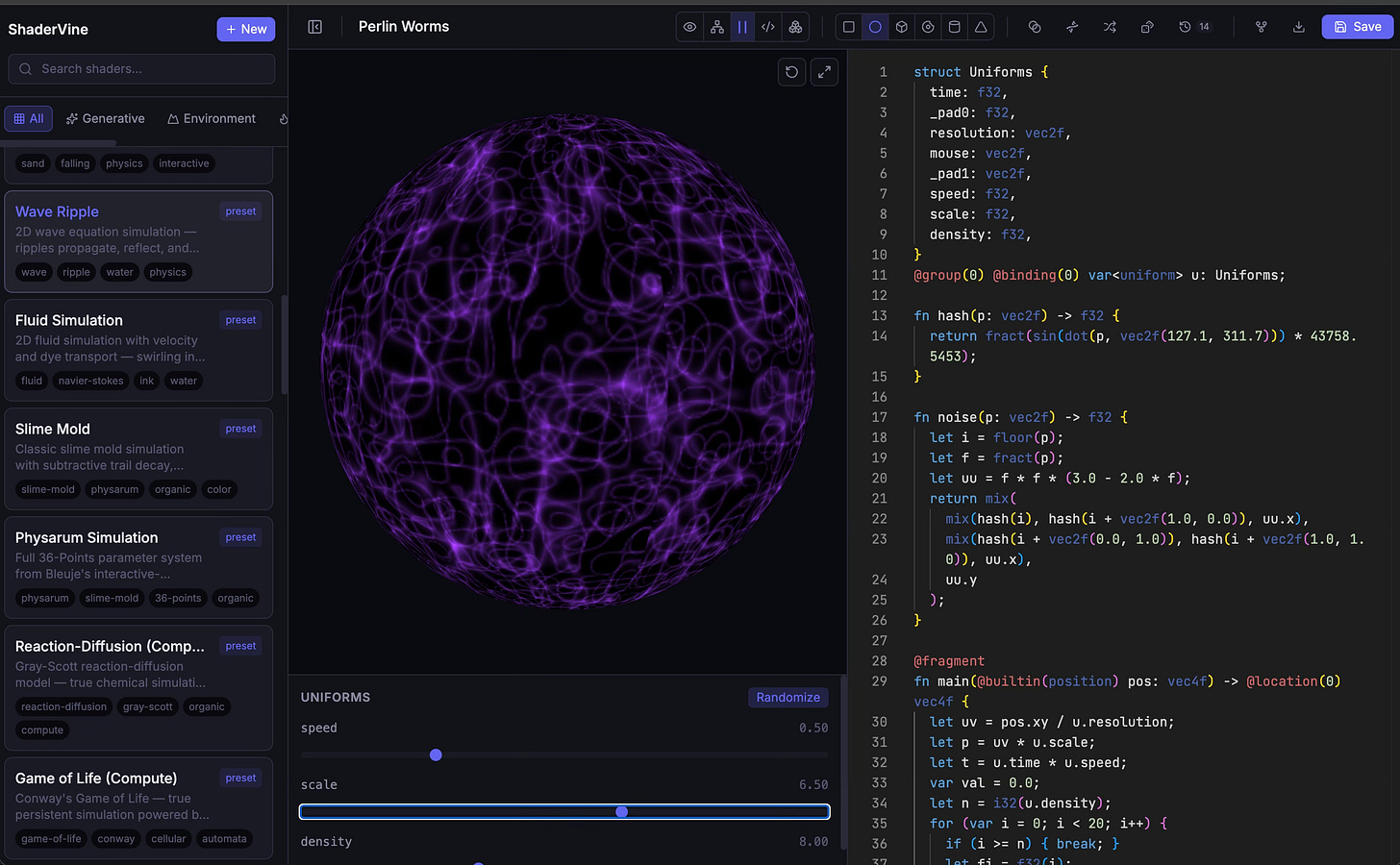Open the Generative category tab
Image resolution: width=1400 pixels, height=865 pixels.
point(105,119)
